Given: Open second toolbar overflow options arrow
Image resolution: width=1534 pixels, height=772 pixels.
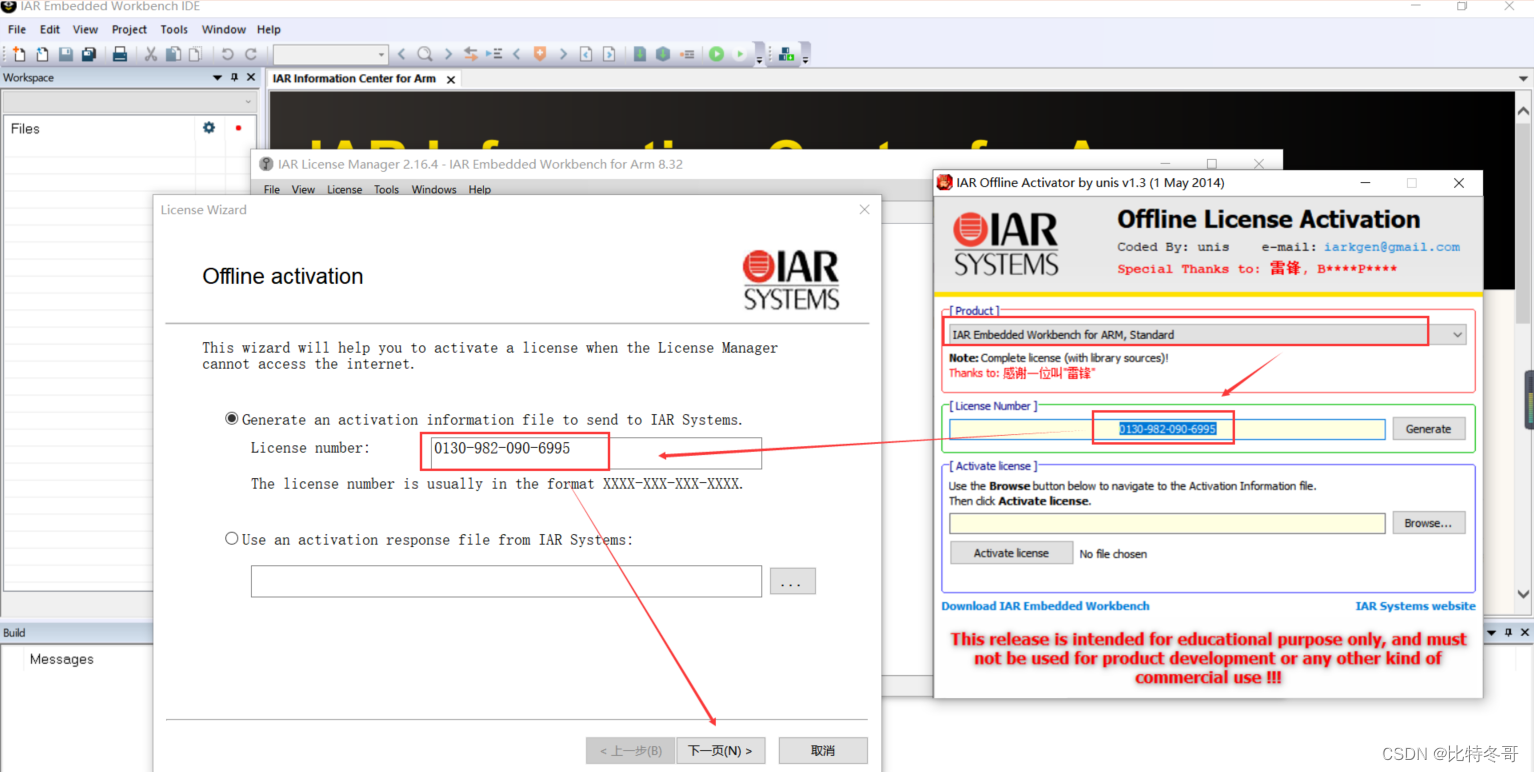Looking at the screenshot, I should [x=804, y=58].
